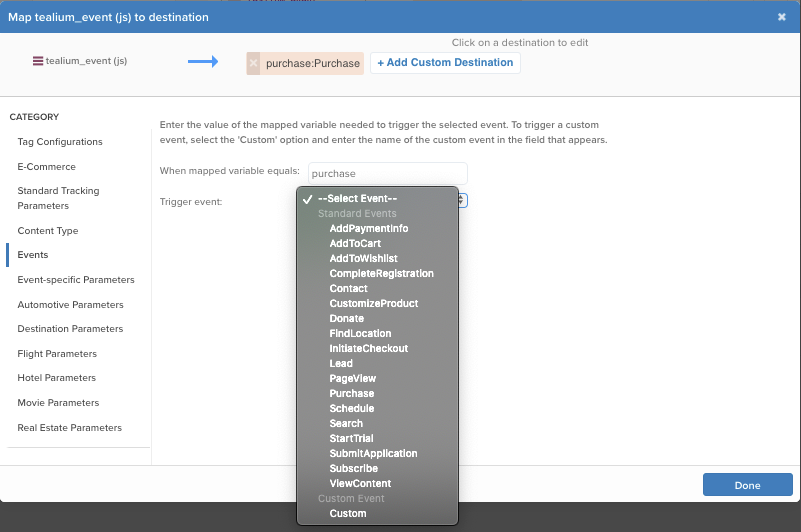Click the mapped variable value input field
Screen dimensions: 801x532
click(x=387, y=173)
